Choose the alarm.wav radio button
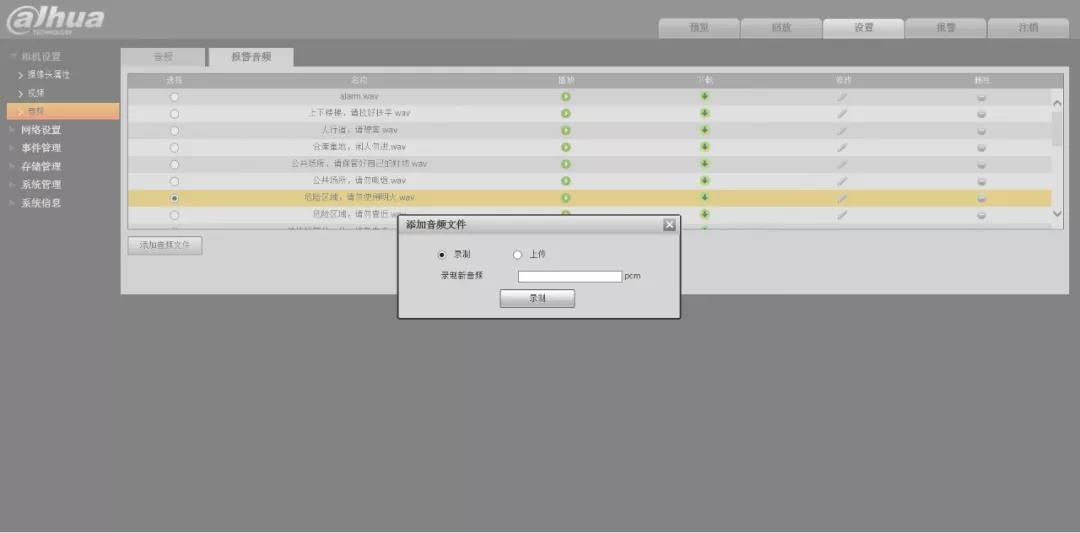The height and width of the screenshot is (533, 1080). (x=175, y=97)
